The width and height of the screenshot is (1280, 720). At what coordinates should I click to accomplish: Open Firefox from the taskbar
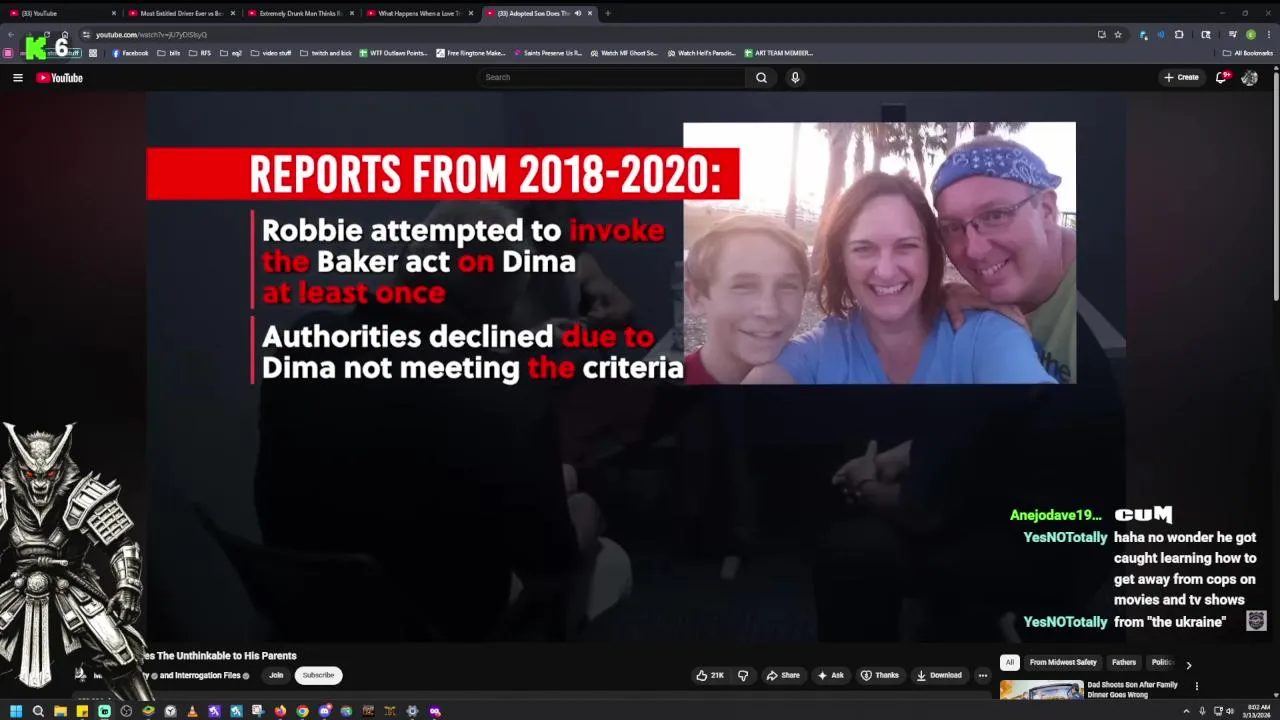(x=280, y=711)
